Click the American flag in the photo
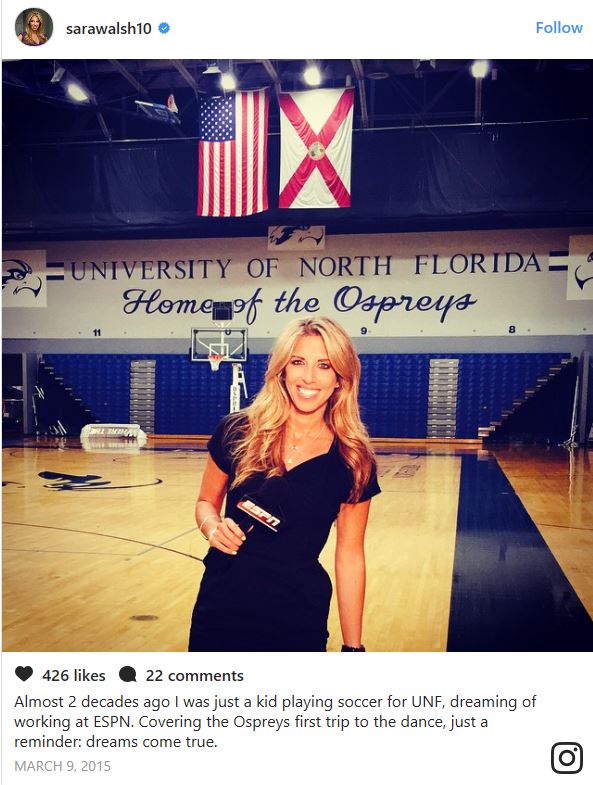This screenshot has height=785, width=593. coord(233,153)
